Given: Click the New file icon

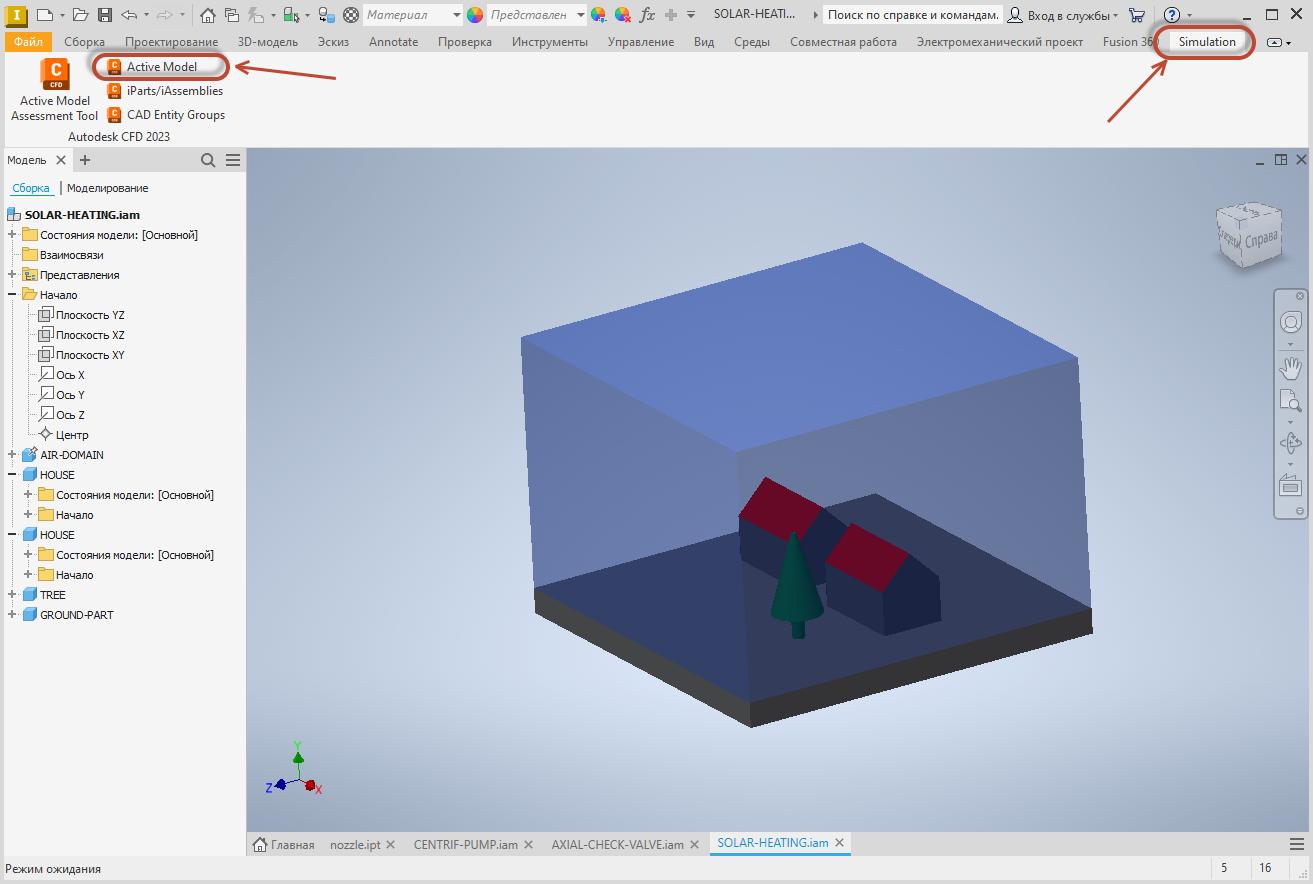Looking at the screenshot, I should click(44, 15).
